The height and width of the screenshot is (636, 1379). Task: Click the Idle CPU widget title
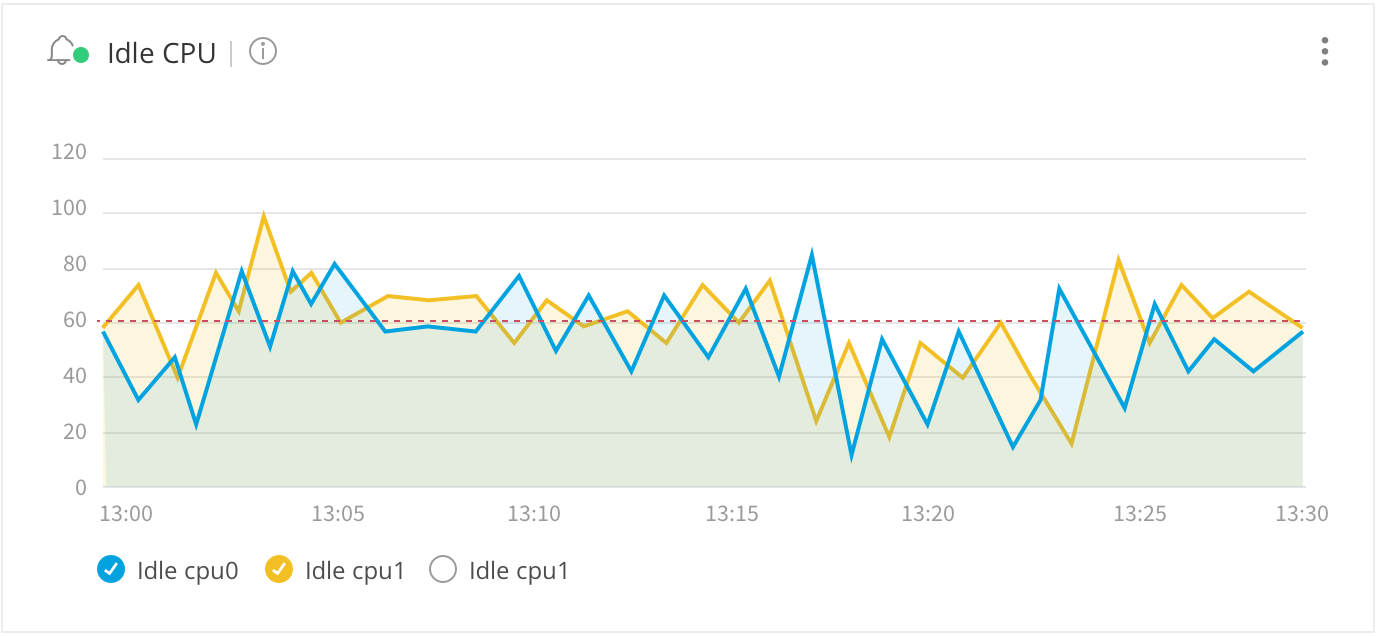[162, 53]
